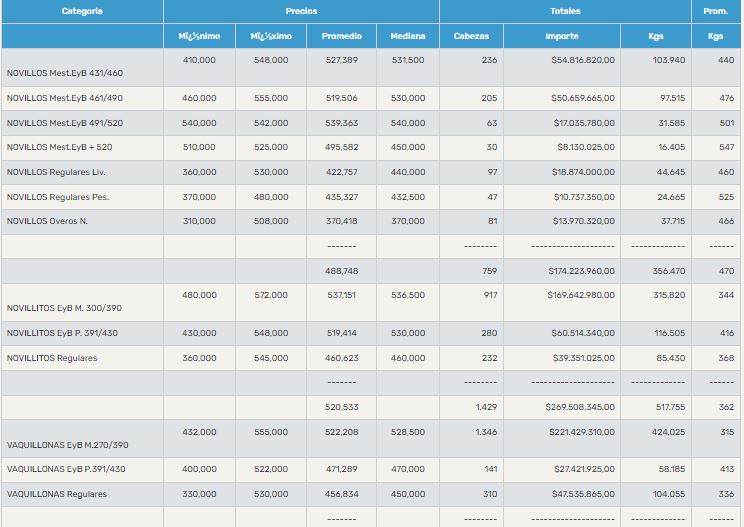Select the Cabezas column subheader
The width and height of the screenshot is (744, 527).
pyautogui.click(x=471, y=36)
